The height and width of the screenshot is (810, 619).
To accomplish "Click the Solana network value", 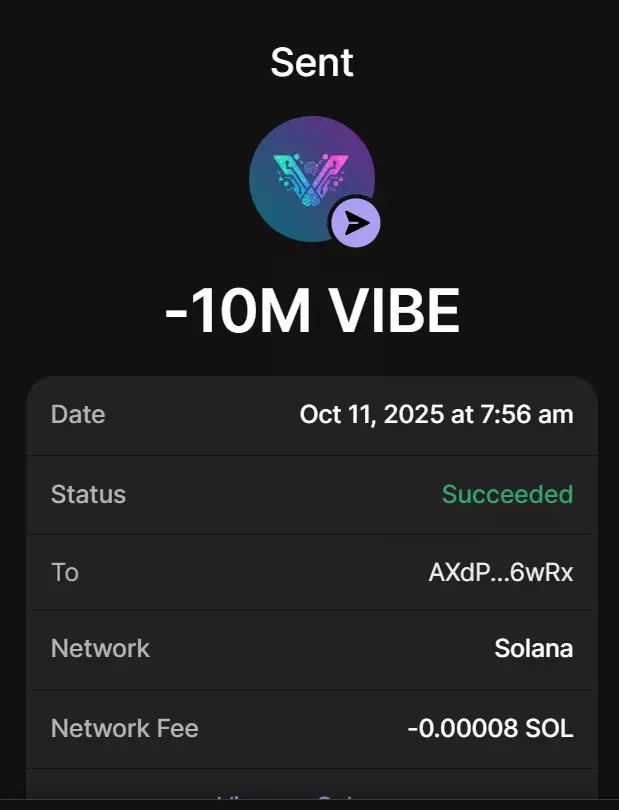I will (x=533, y=648).
